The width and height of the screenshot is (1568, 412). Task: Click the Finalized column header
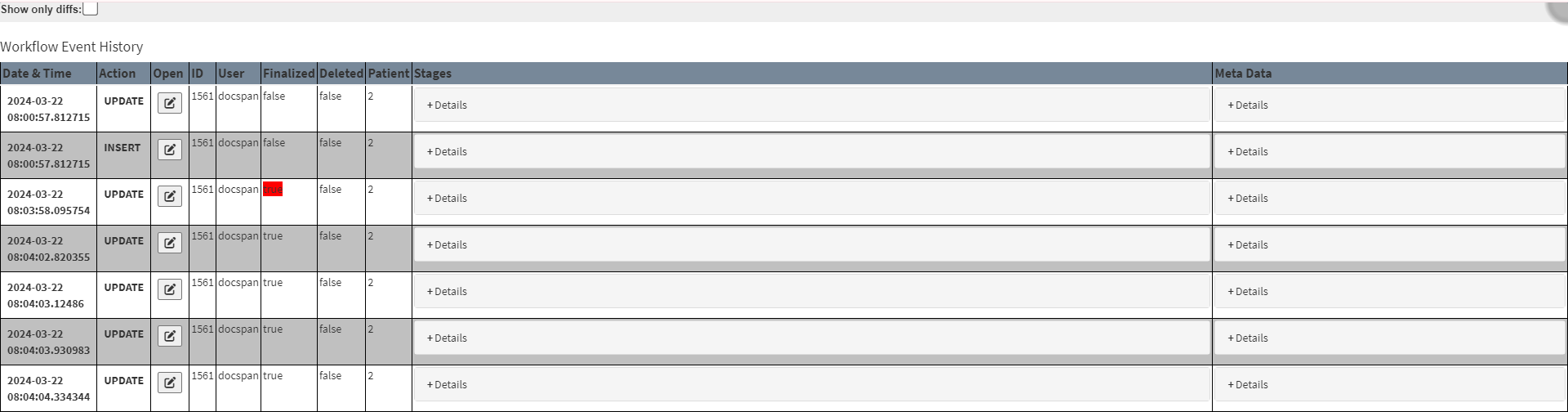[288, 74]
